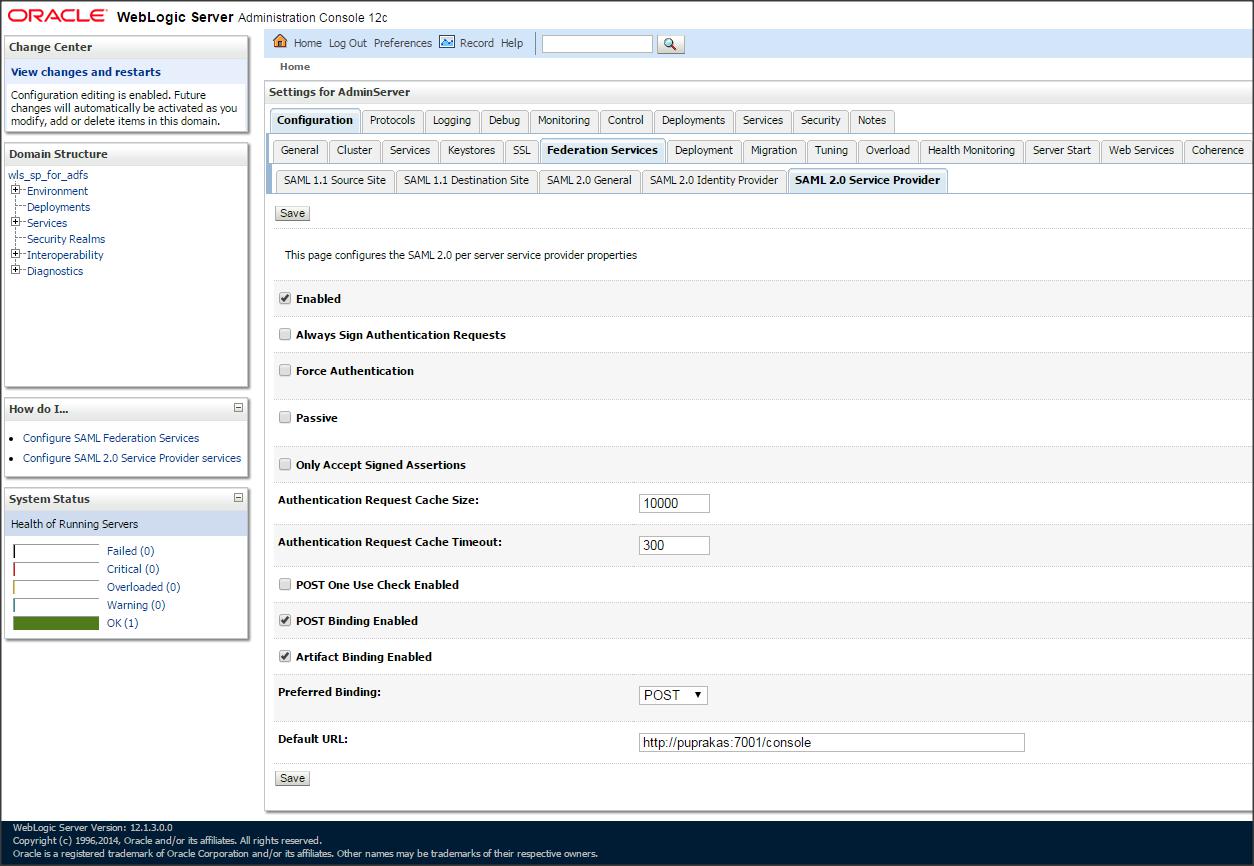Open SAML 1.1 Source Site tab

click(x=334, y=180)
